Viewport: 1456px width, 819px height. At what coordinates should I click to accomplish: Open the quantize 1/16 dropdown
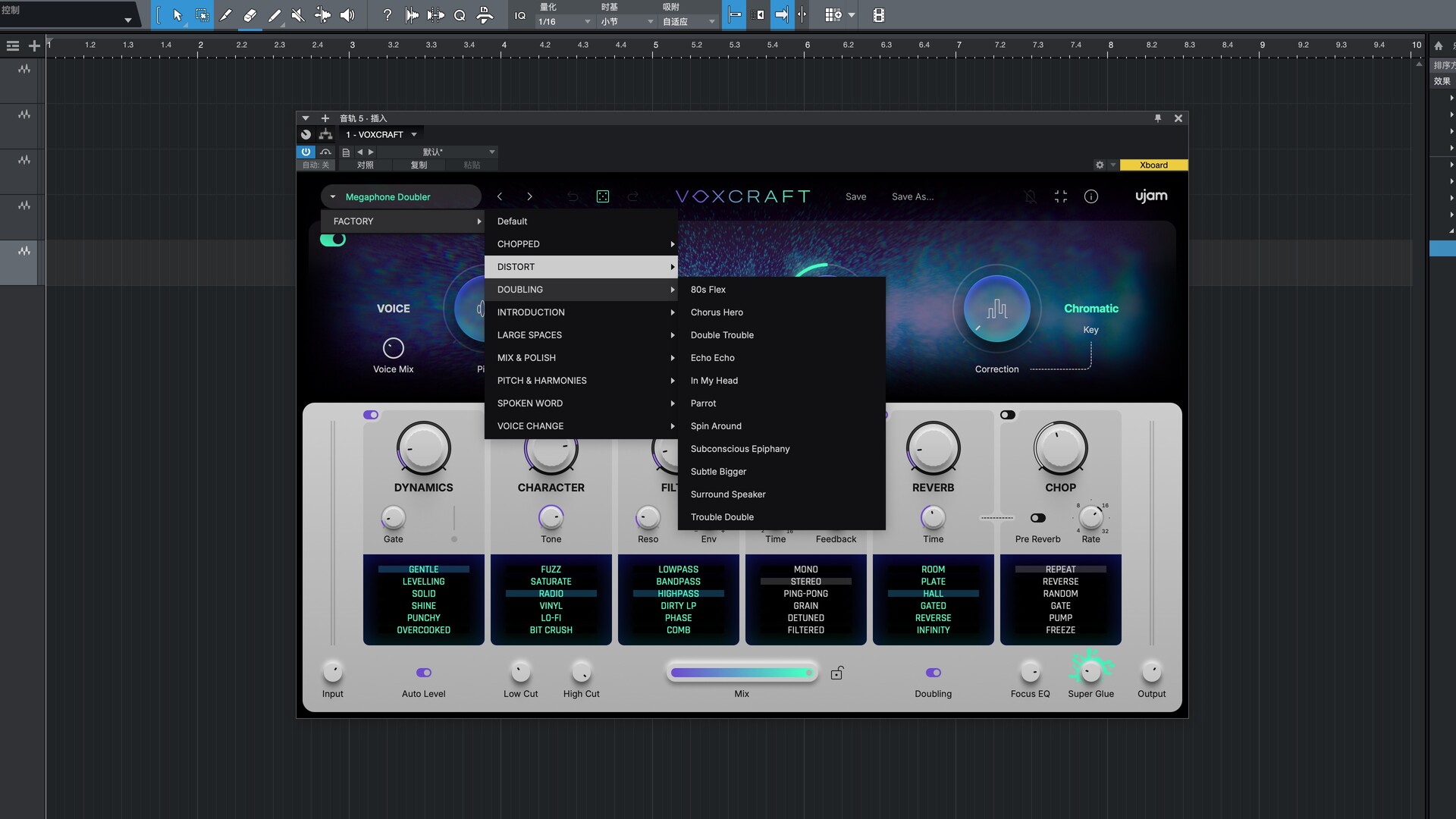564,22
